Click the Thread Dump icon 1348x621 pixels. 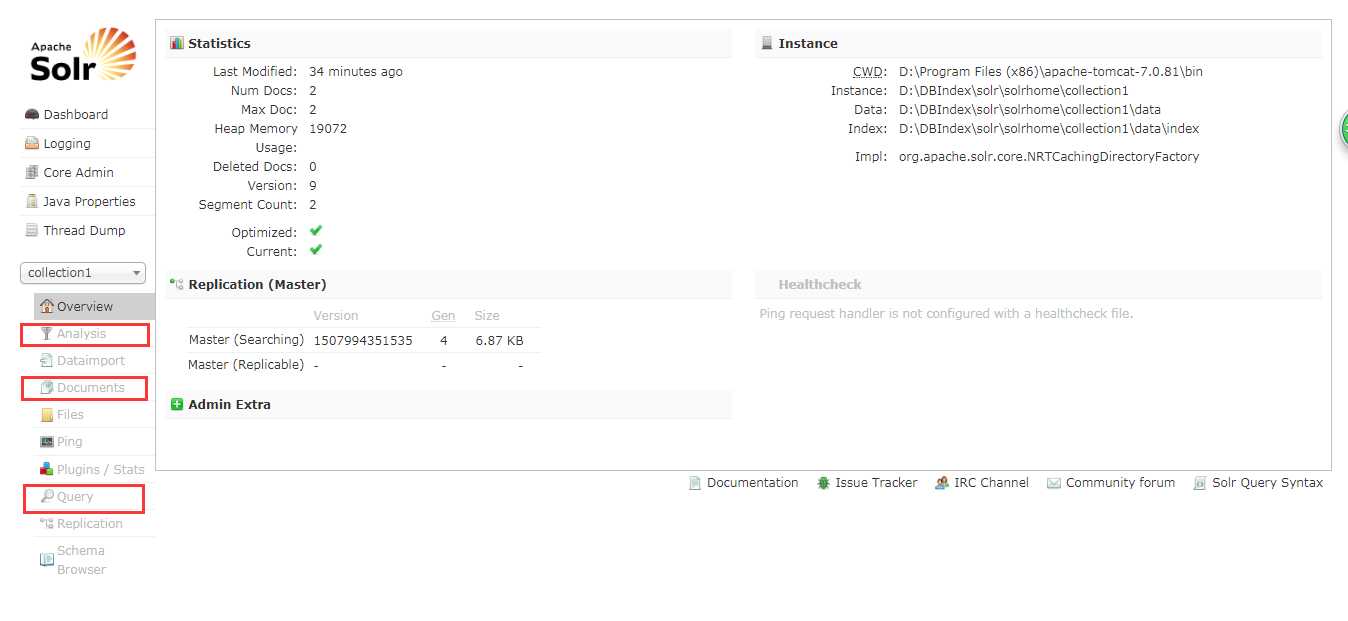click(32, 230)
